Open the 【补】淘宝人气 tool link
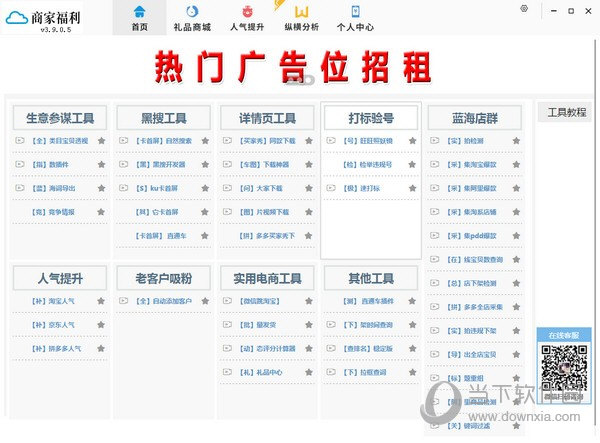 tap(53, 301)
